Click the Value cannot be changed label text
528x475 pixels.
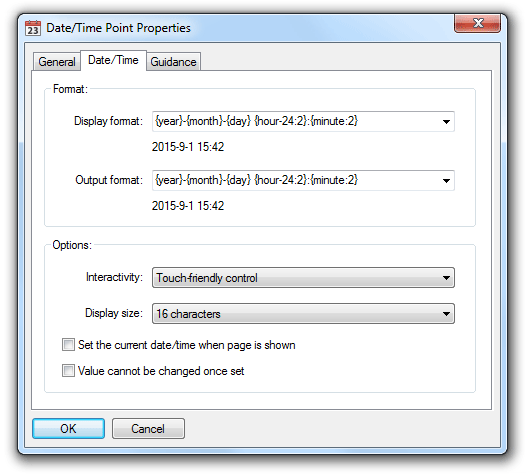click(x=161, y=371)
